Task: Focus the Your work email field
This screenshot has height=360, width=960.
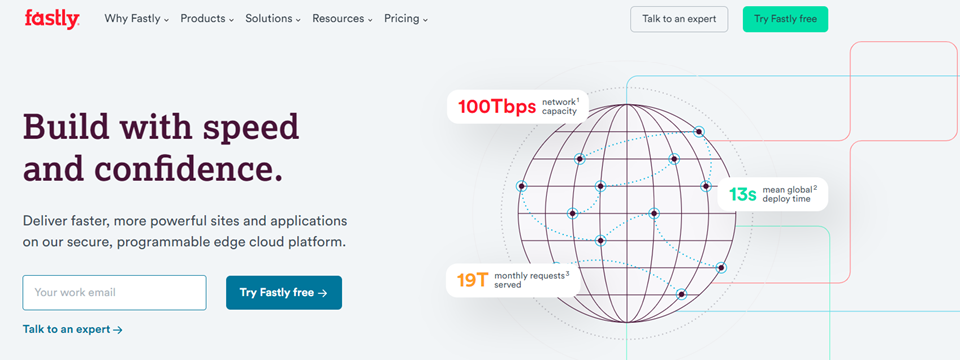Action: coord(114,293)
